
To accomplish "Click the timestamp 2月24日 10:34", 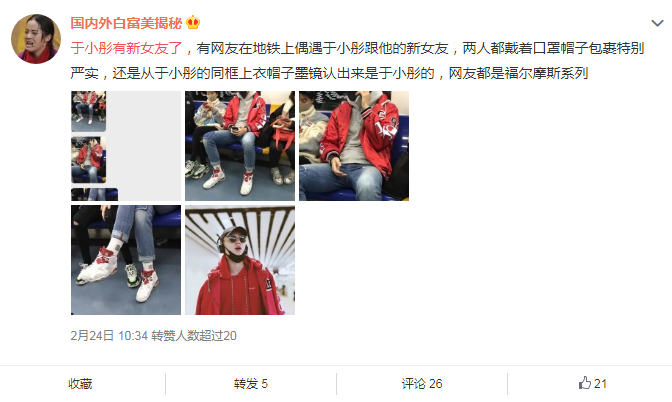I will coord(109,336).
